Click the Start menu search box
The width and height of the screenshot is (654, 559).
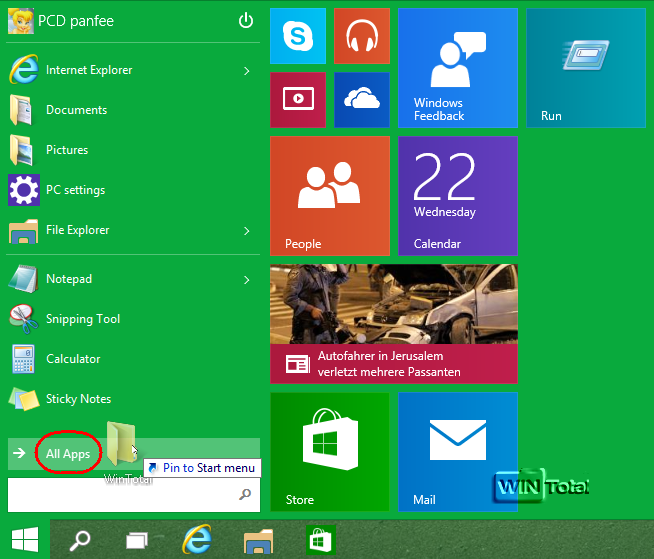122,494
